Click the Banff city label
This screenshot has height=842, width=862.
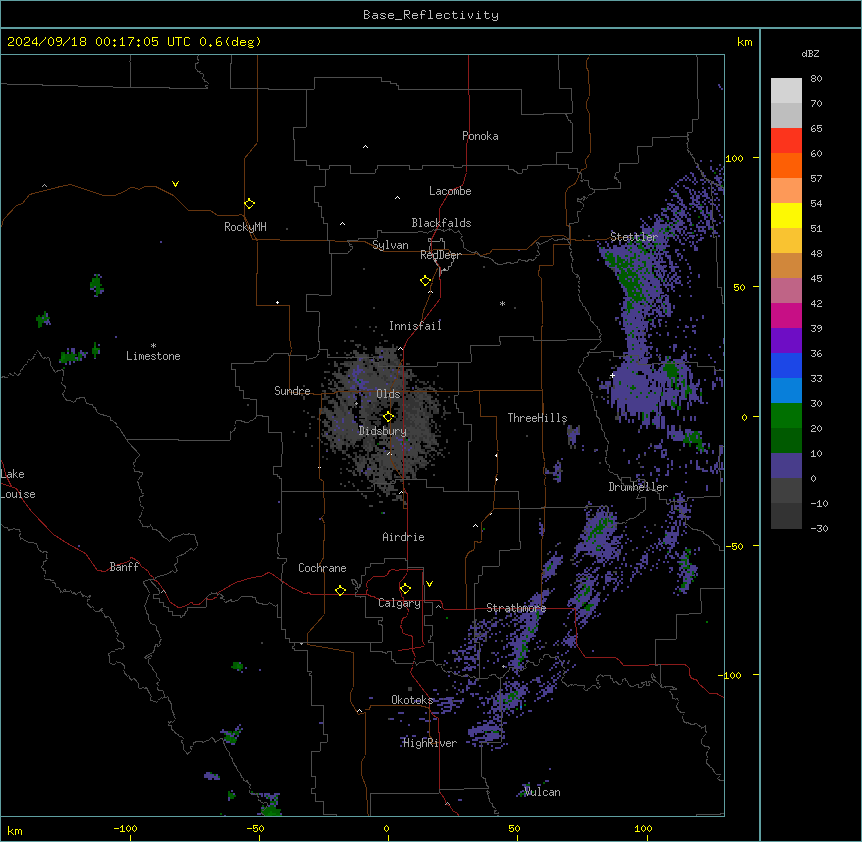[124, 567]
